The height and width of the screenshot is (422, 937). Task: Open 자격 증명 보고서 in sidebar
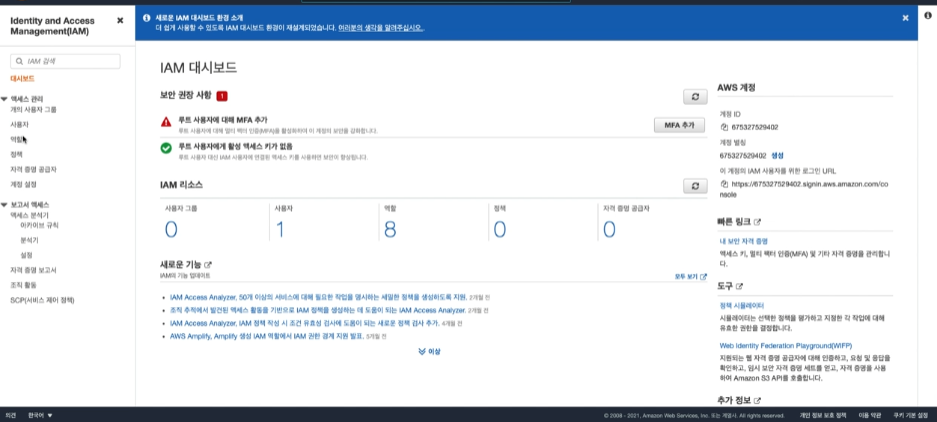pos(33,270)
